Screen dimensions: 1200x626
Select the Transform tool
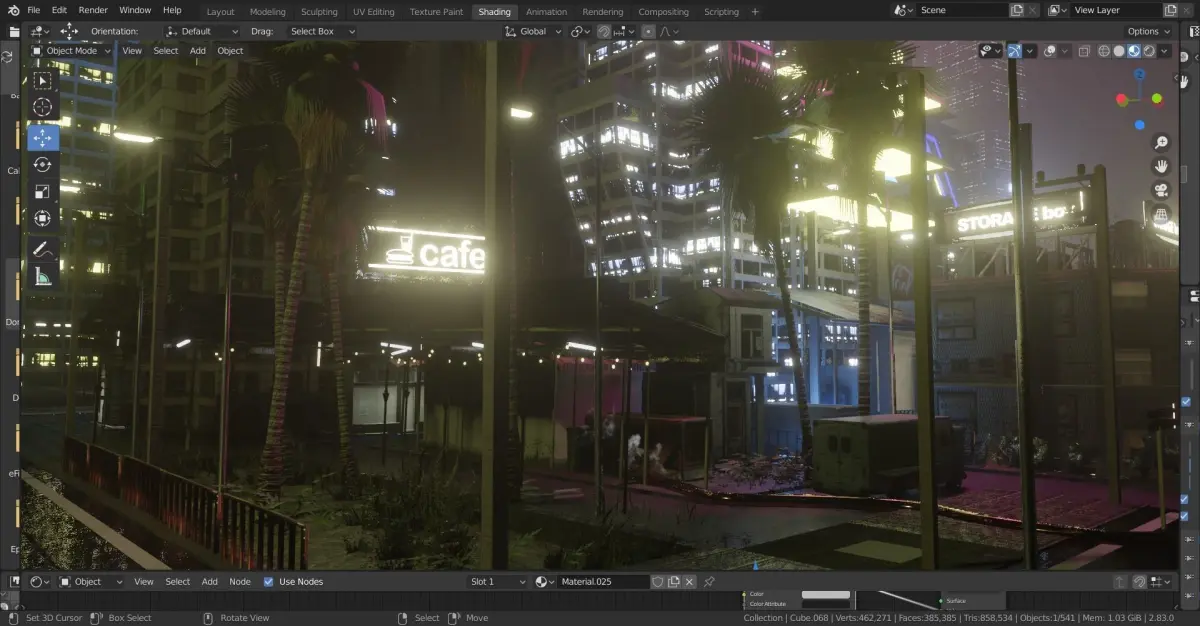43,218
